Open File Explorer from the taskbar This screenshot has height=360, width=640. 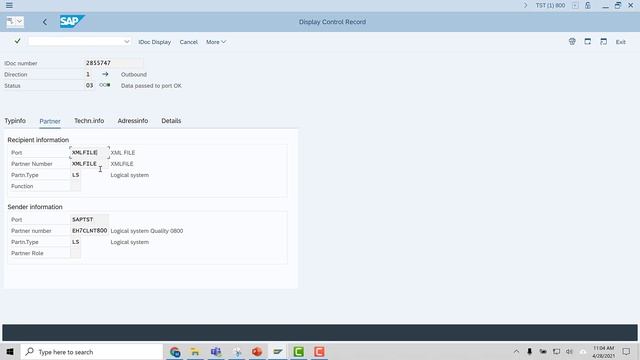(x=195, y=352)
